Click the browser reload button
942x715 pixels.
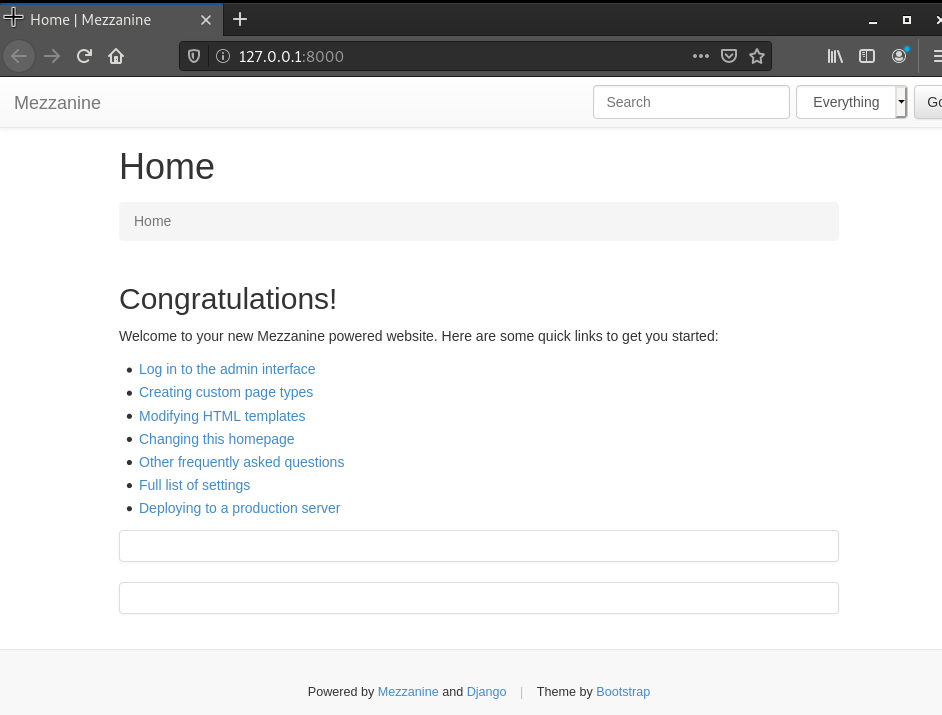84,56
